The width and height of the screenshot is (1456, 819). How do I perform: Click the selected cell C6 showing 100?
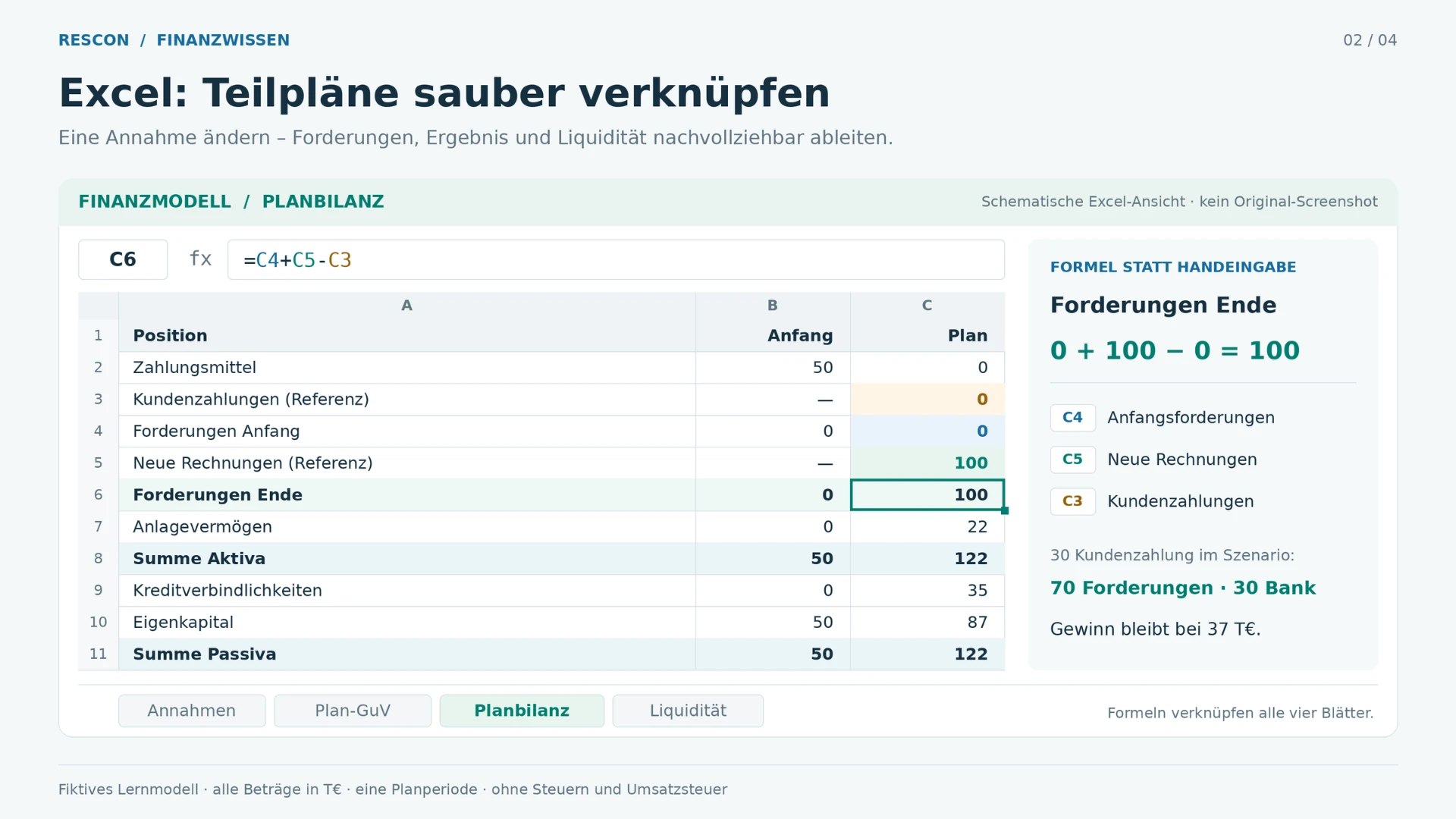tap(927, 494)
